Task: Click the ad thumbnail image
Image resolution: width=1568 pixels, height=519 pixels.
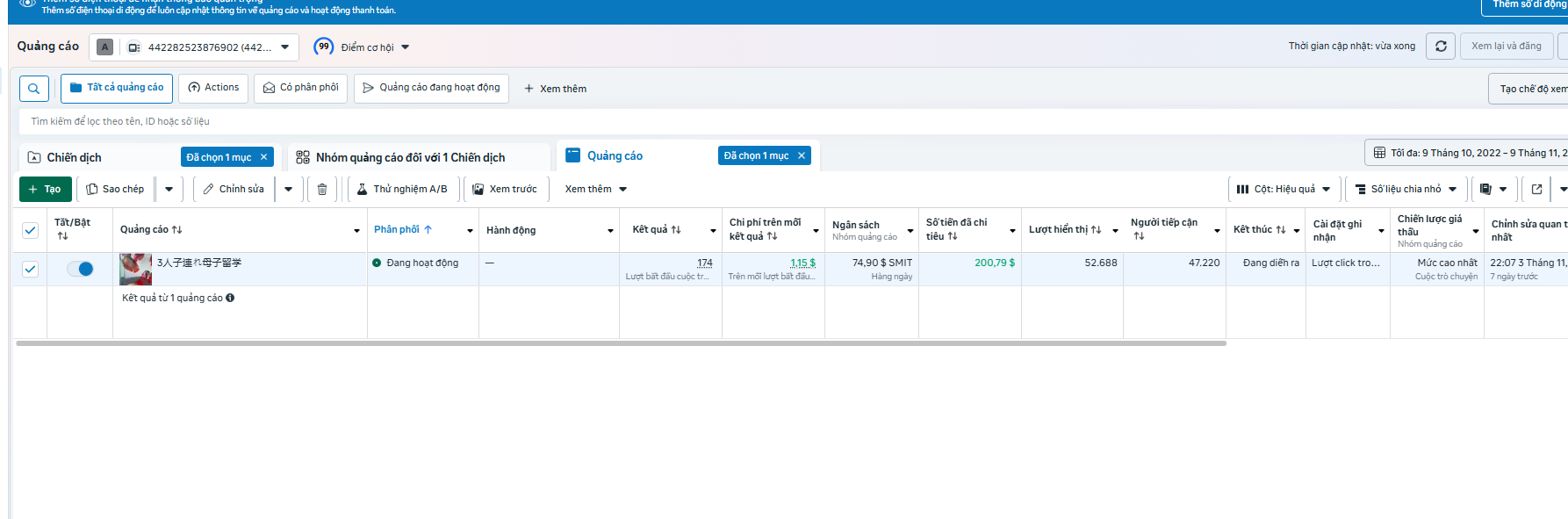Action: pyautogui.click(x=135, y=270)
